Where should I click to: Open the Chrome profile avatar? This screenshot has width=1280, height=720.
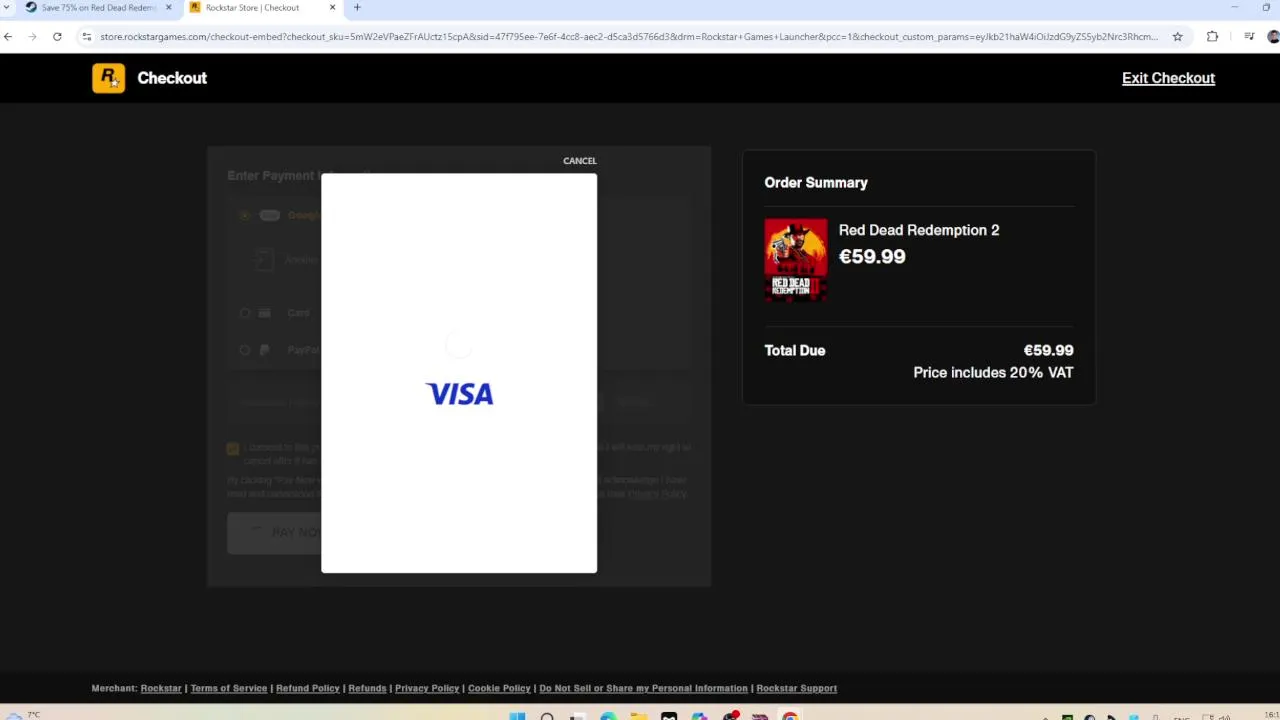pyautogui.click(x=1273, y=37)
